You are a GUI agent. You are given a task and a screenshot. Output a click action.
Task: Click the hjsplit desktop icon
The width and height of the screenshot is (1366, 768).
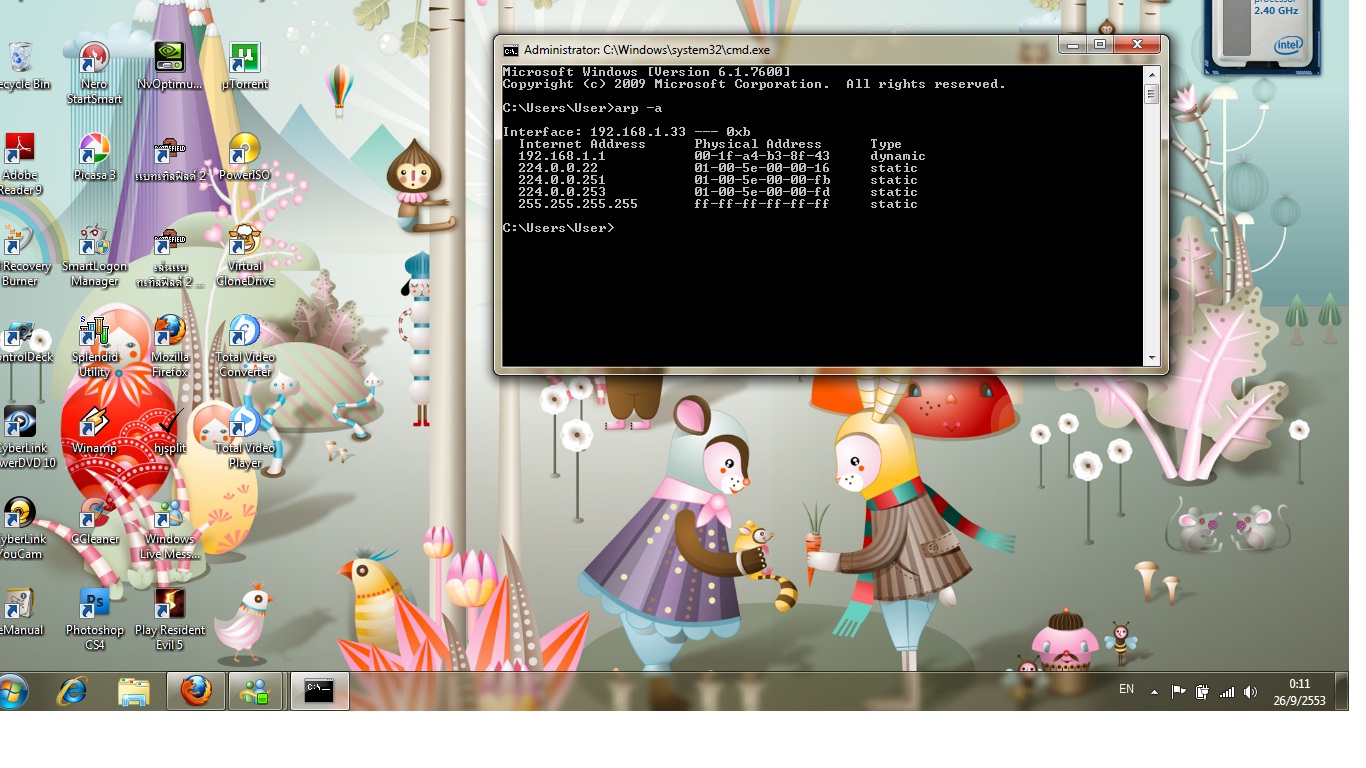point(170,430)
